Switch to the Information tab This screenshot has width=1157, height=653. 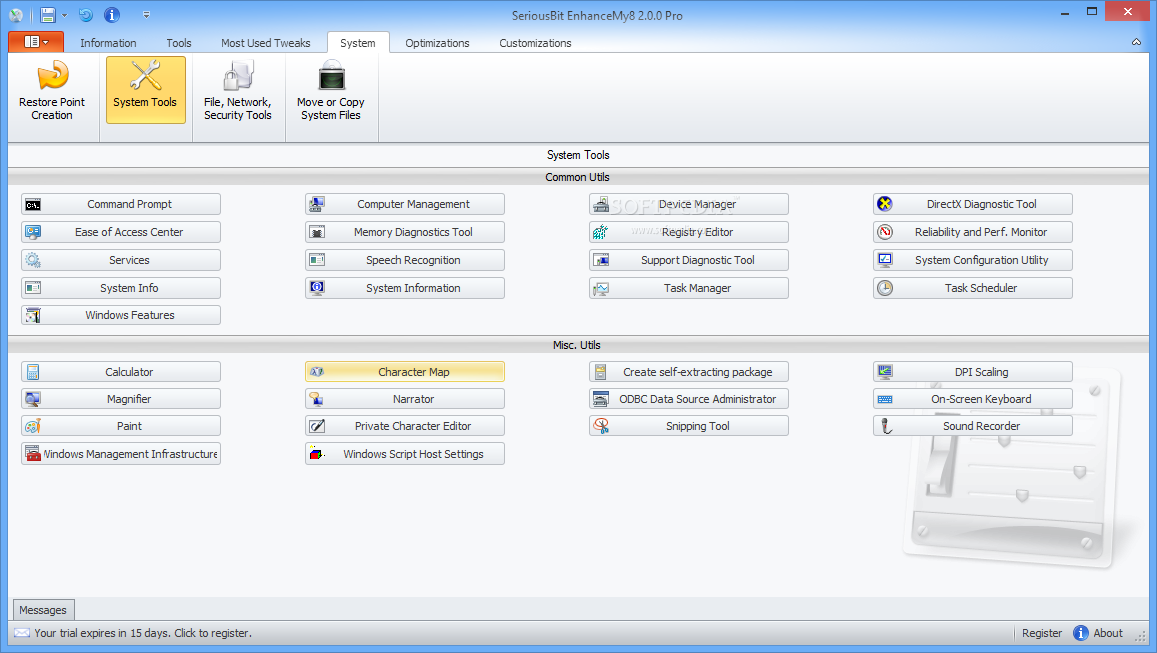(108, 43)
